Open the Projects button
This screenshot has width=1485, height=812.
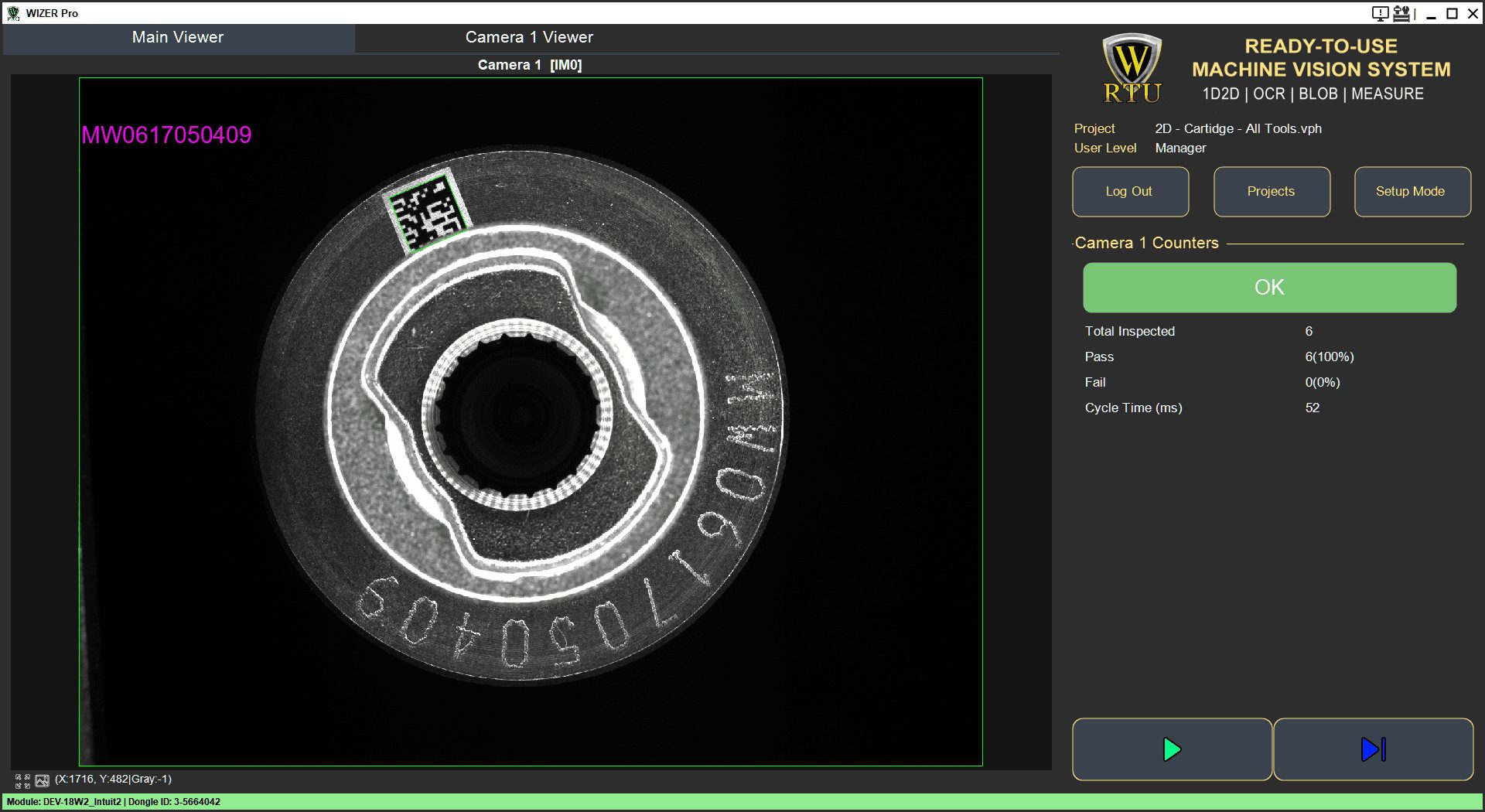[1272, 192]
